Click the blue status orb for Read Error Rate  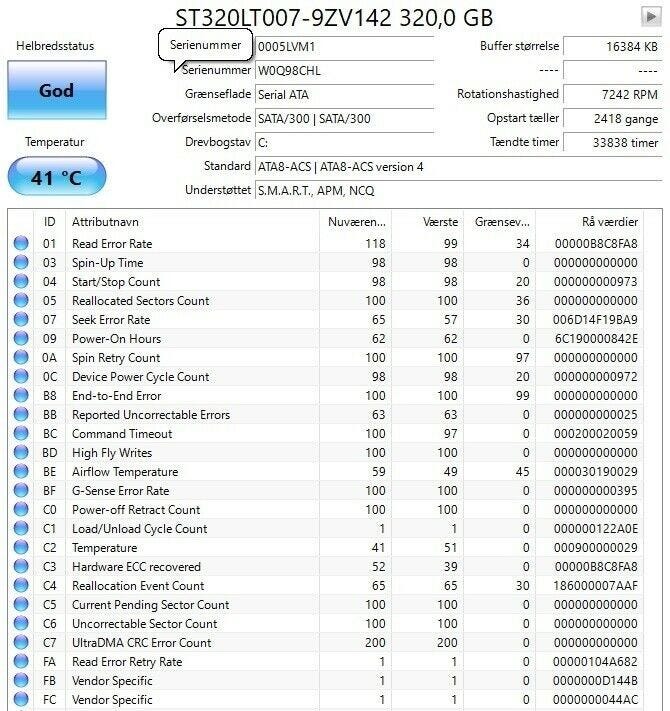point(21,244)
